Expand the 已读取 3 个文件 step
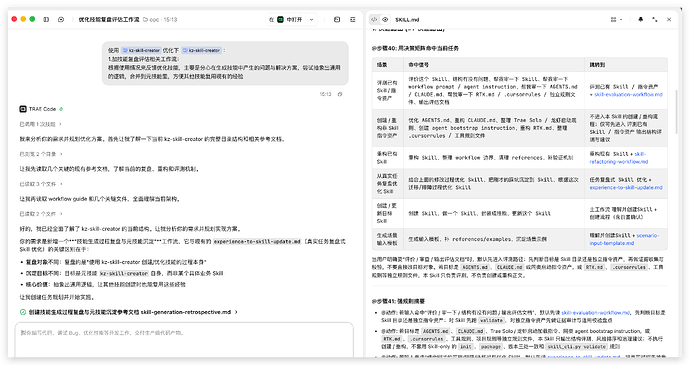This screenshot has height=365, width=690. point(41,184)
